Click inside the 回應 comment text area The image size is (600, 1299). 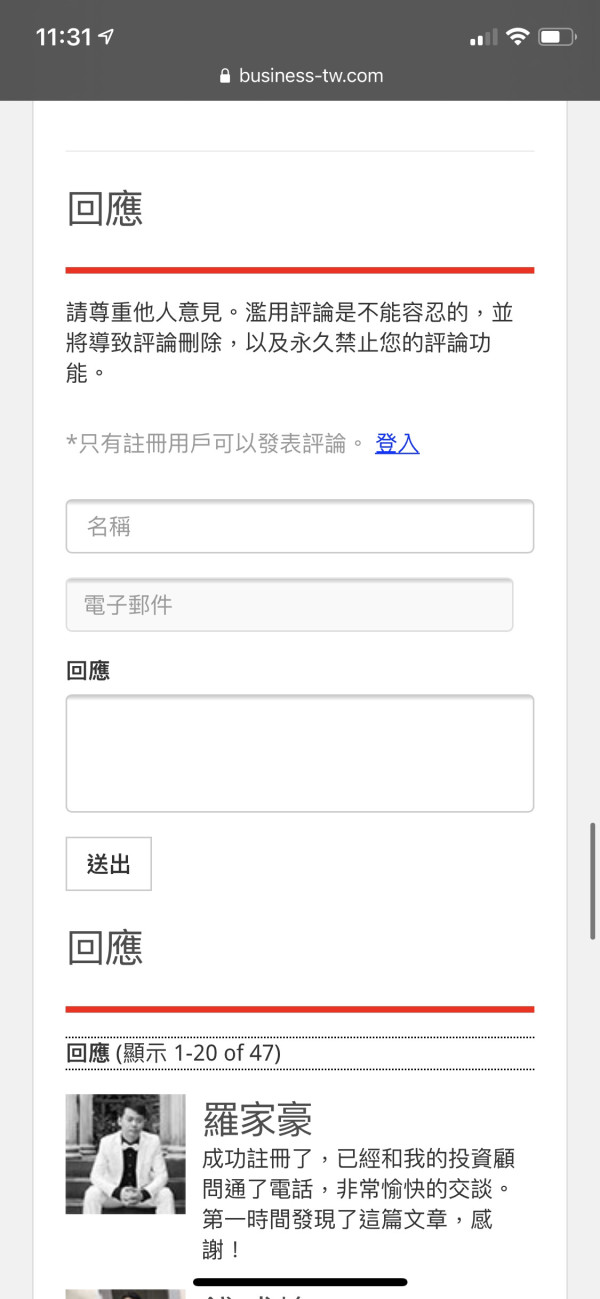pos(300,753)
